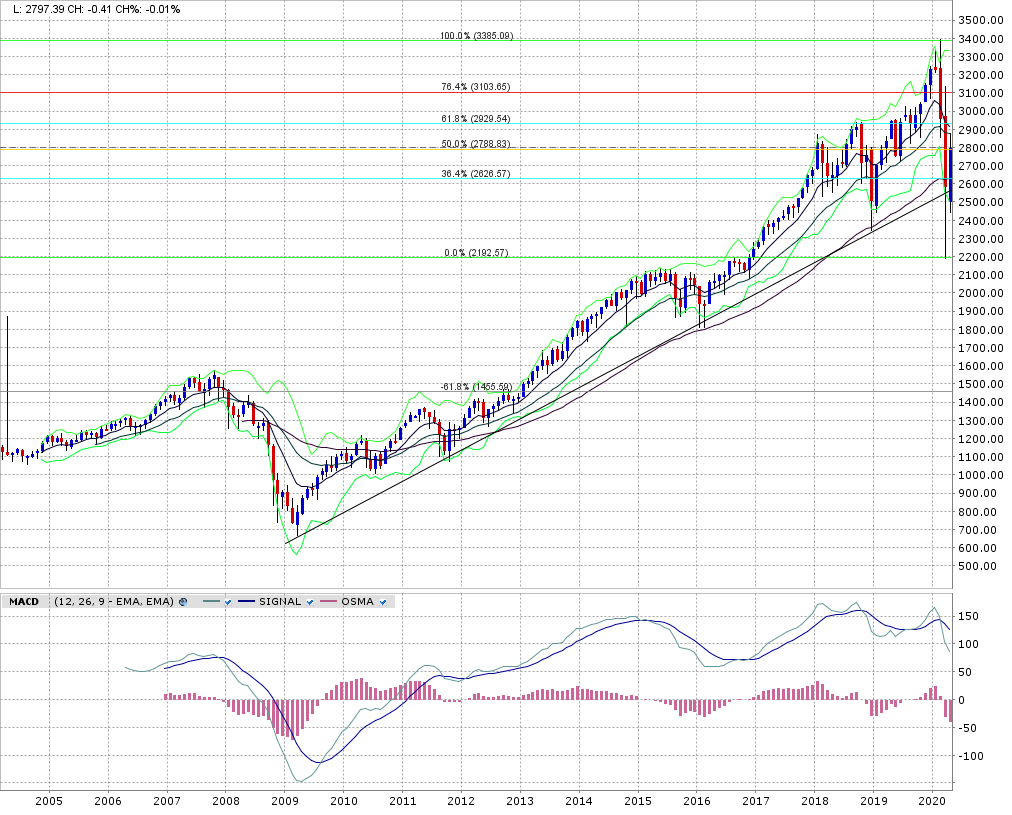Select the 38.4% (2626.57) Fibonacci label

[476, 173]
